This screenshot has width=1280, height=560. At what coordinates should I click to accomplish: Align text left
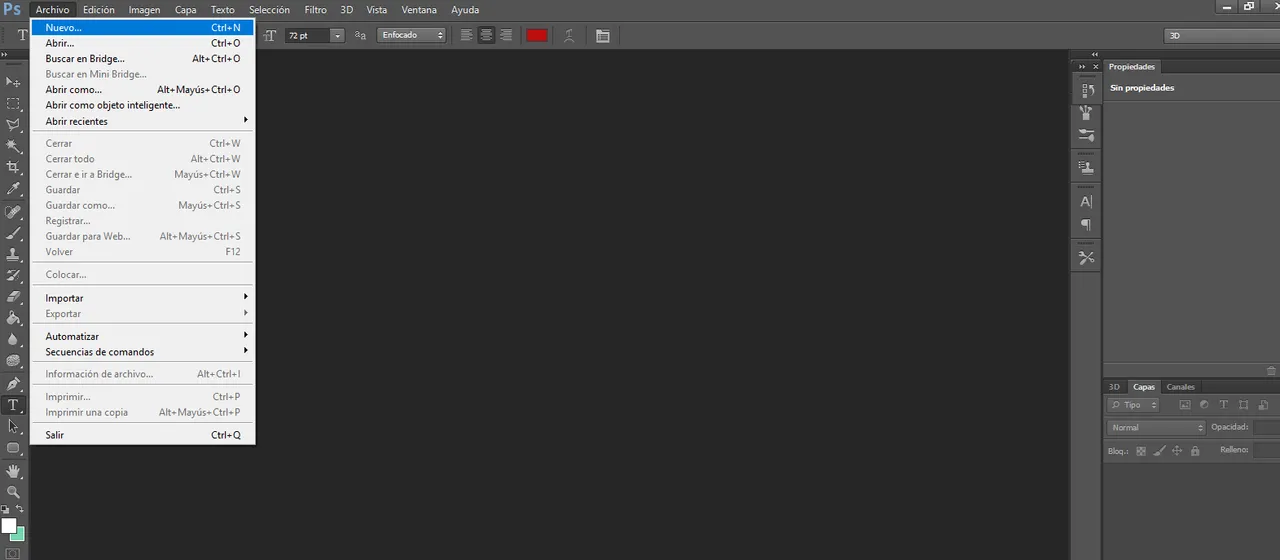(x=467, y=35)
